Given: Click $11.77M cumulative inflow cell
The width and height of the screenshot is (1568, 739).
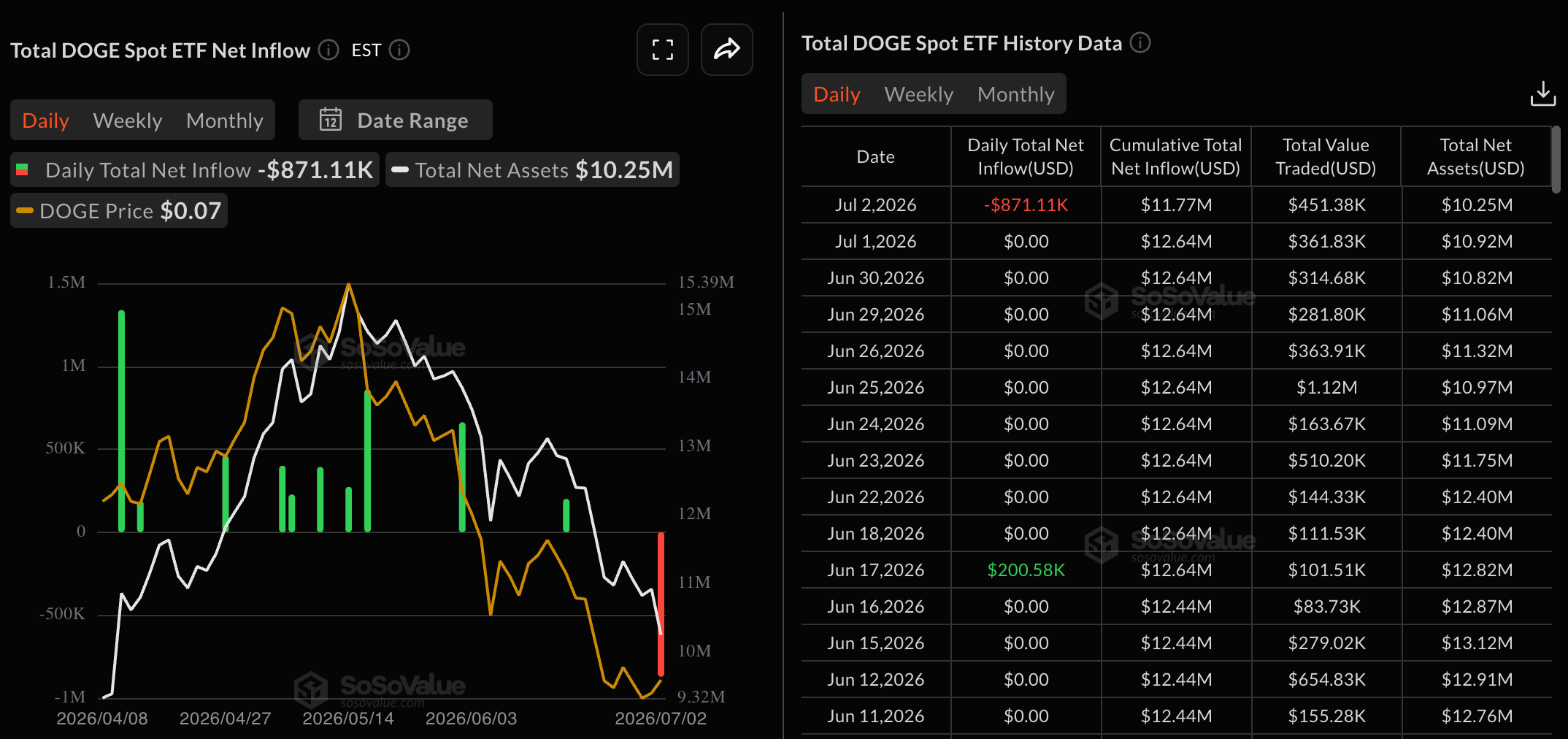Looking at the screenshot, I should [1176, 205].
